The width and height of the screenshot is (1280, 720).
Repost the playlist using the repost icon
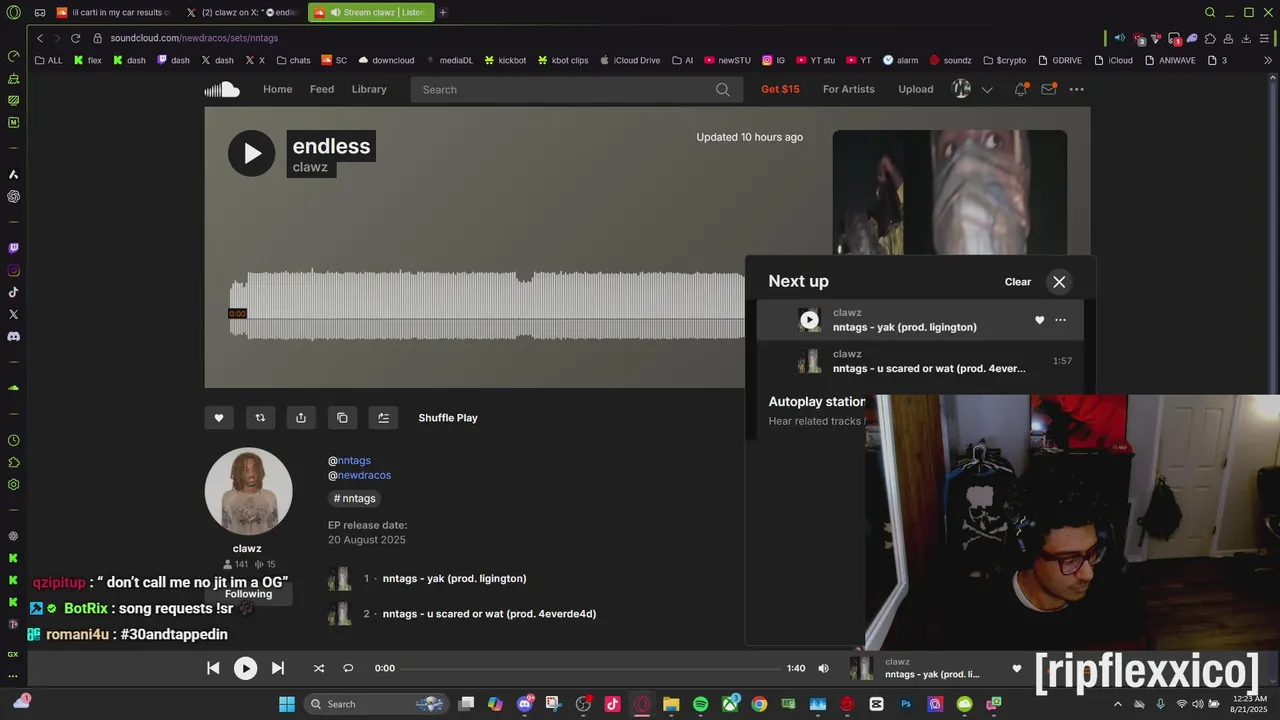[260, 418]
